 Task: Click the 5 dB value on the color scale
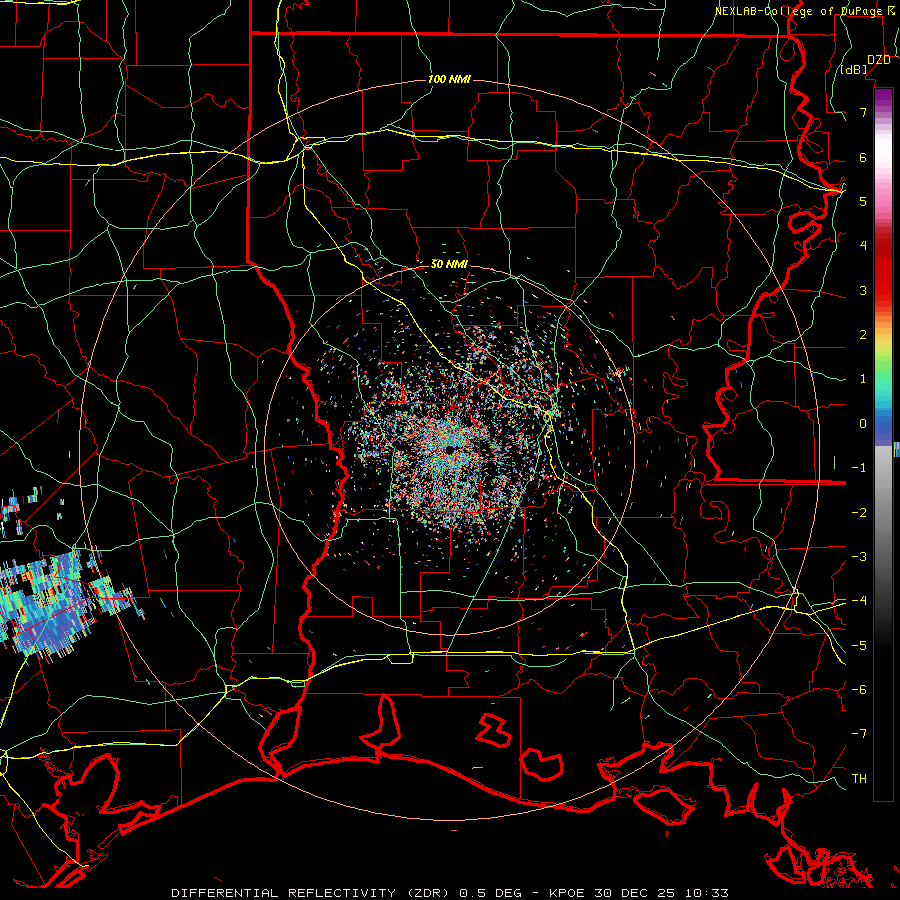click(863, 201)
